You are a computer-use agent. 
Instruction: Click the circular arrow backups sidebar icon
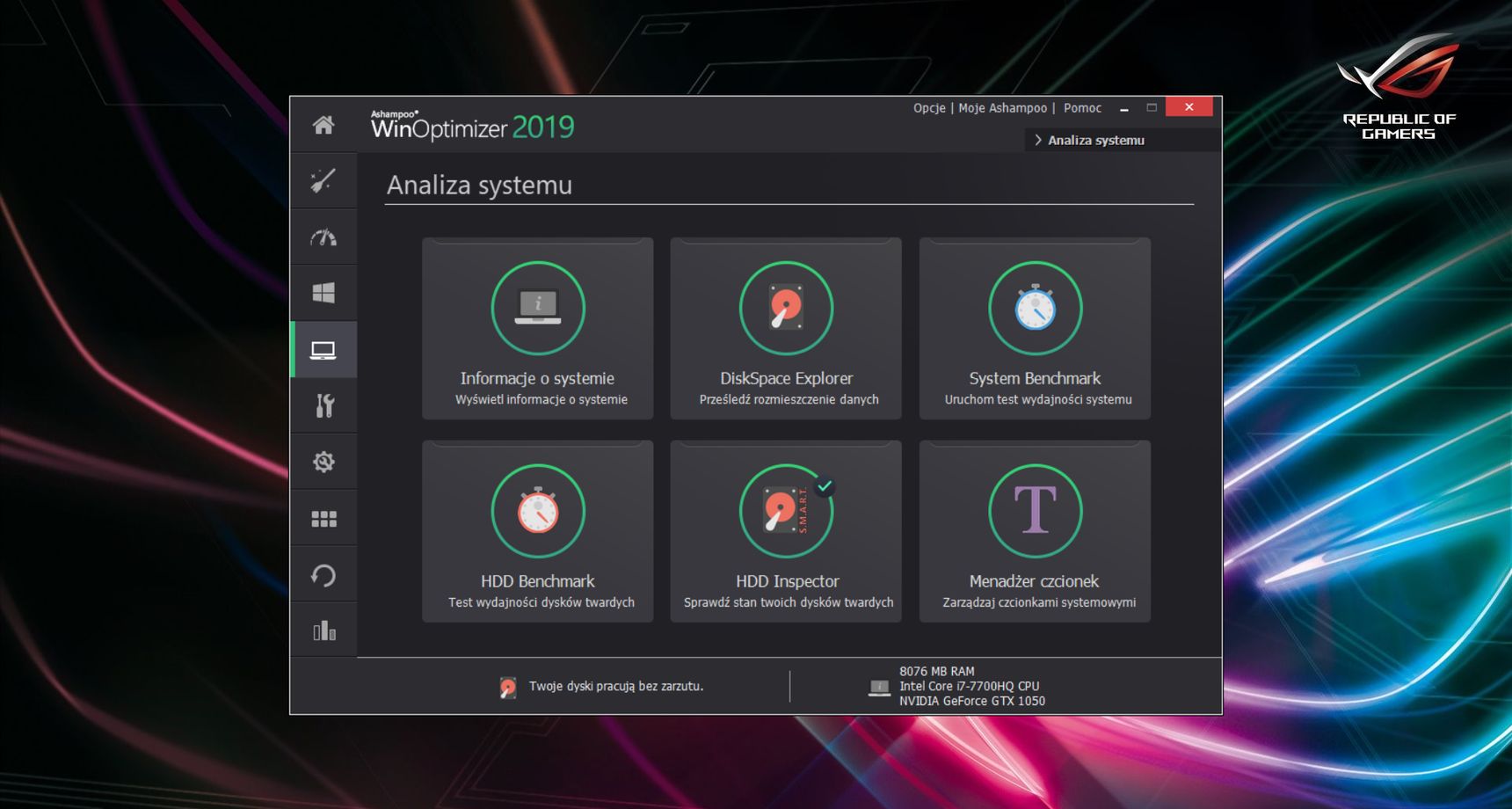tap(323, 575)
